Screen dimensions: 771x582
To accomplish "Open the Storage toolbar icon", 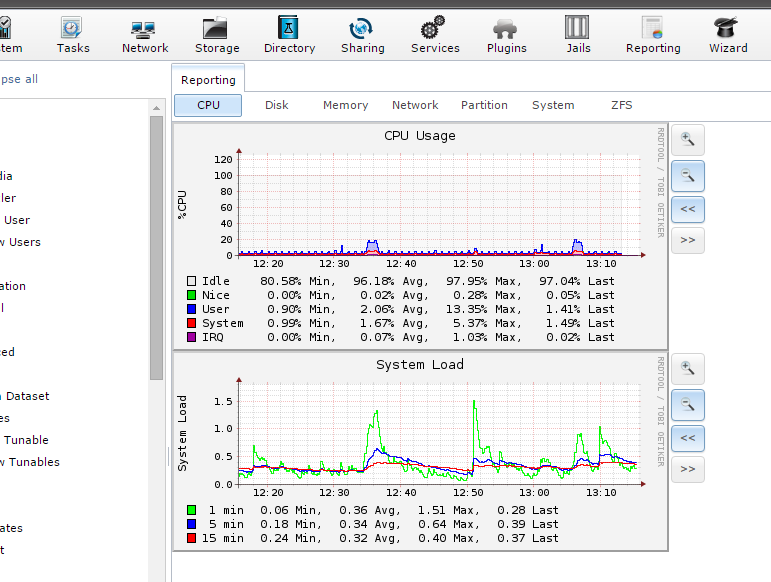I will pyautogui.click(x=217, y=34).
